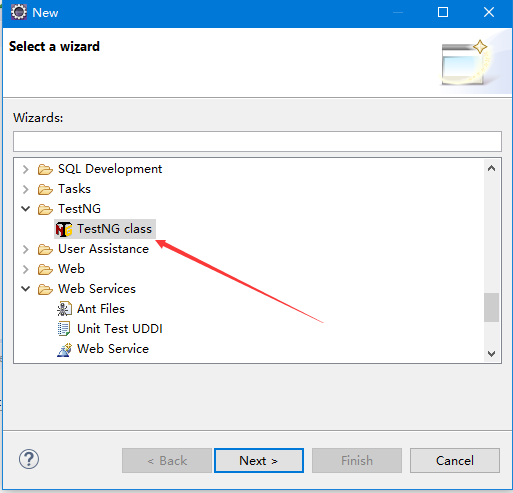Open the help question mark icon
This screenshot has height=493, width=513.
pyautogui.click(x=29, y=459)
